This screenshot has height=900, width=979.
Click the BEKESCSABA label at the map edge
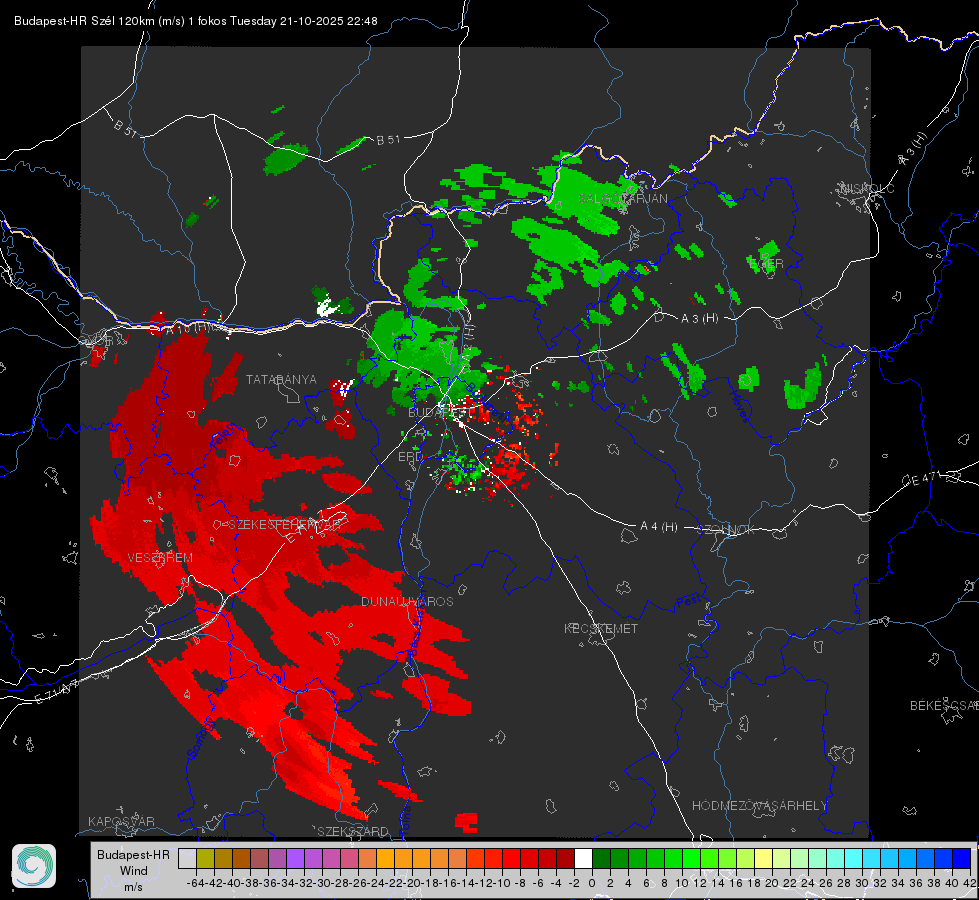pyautogui.click(x=944, y=706)
